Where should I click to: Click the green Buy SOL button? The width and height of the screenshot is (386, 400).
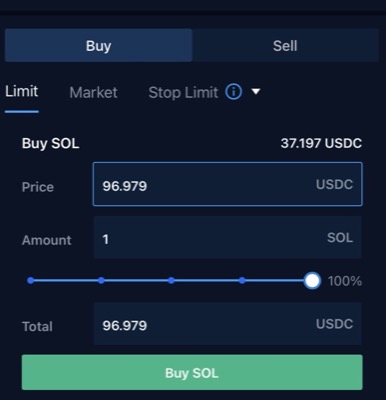coord(192,372)
